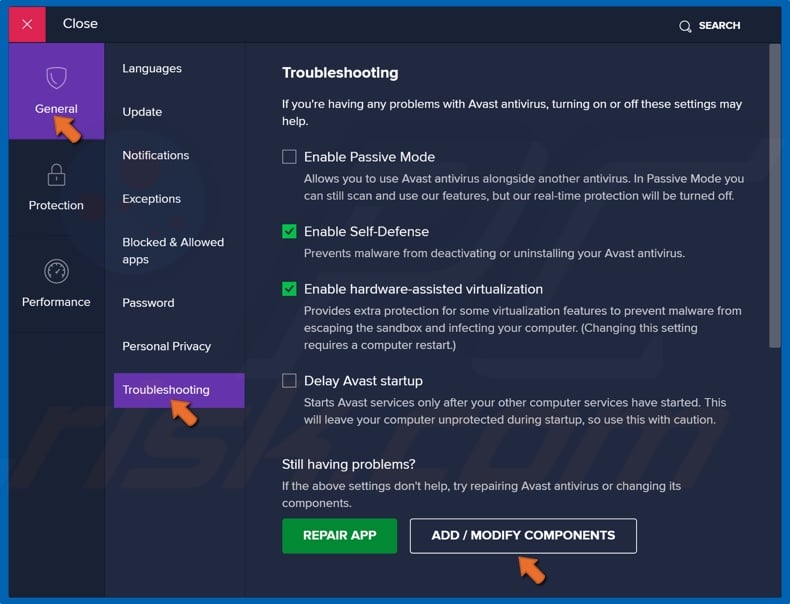Open Exceptions settings
The width and height of the screenshot is (790, 604).
tap(151, 198)
